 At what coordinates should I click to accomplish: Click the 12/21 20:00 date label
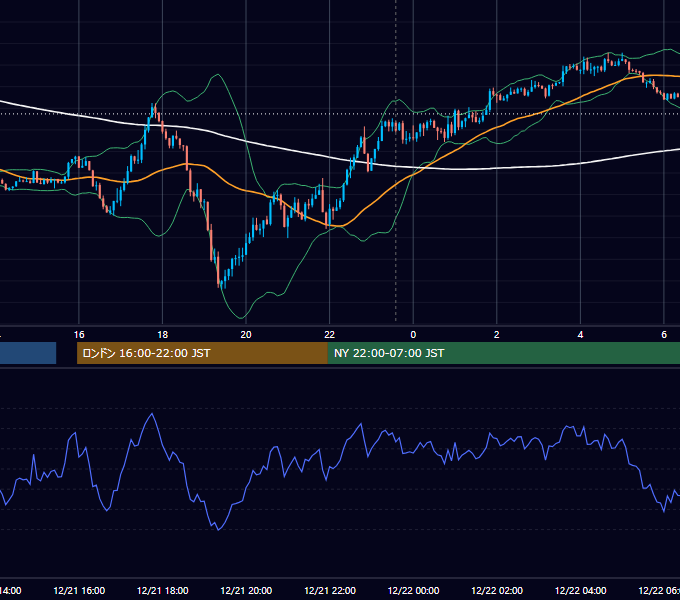(246, 591)
